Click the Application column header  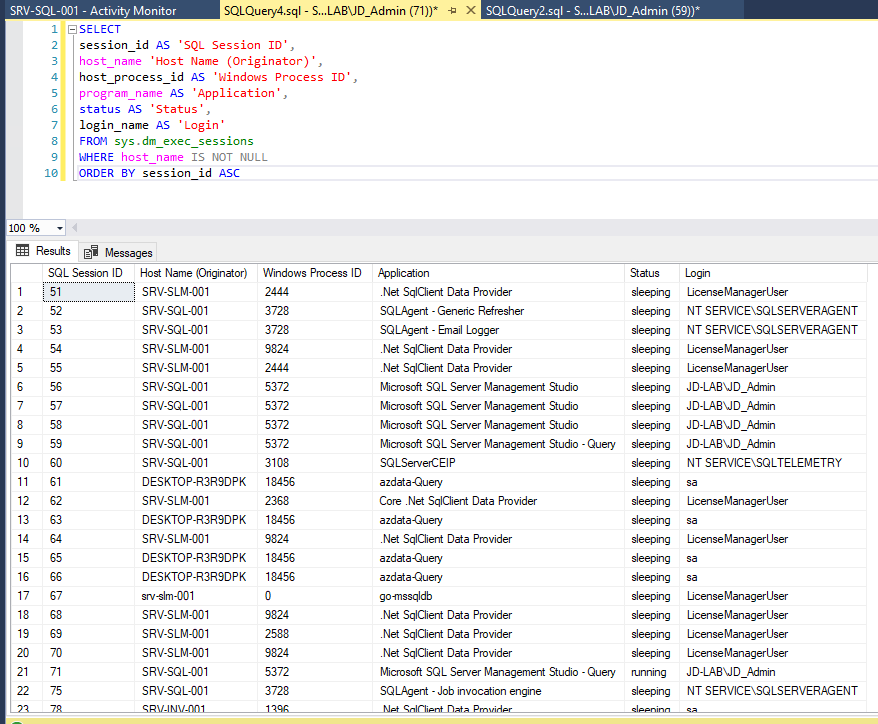coord(405,273)
